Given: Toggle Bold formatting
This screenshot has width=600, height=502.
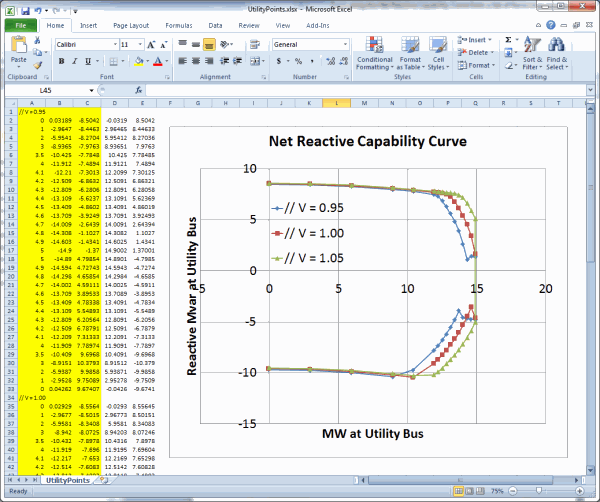Looking at the screenshot, I should (x=61, y=61).
